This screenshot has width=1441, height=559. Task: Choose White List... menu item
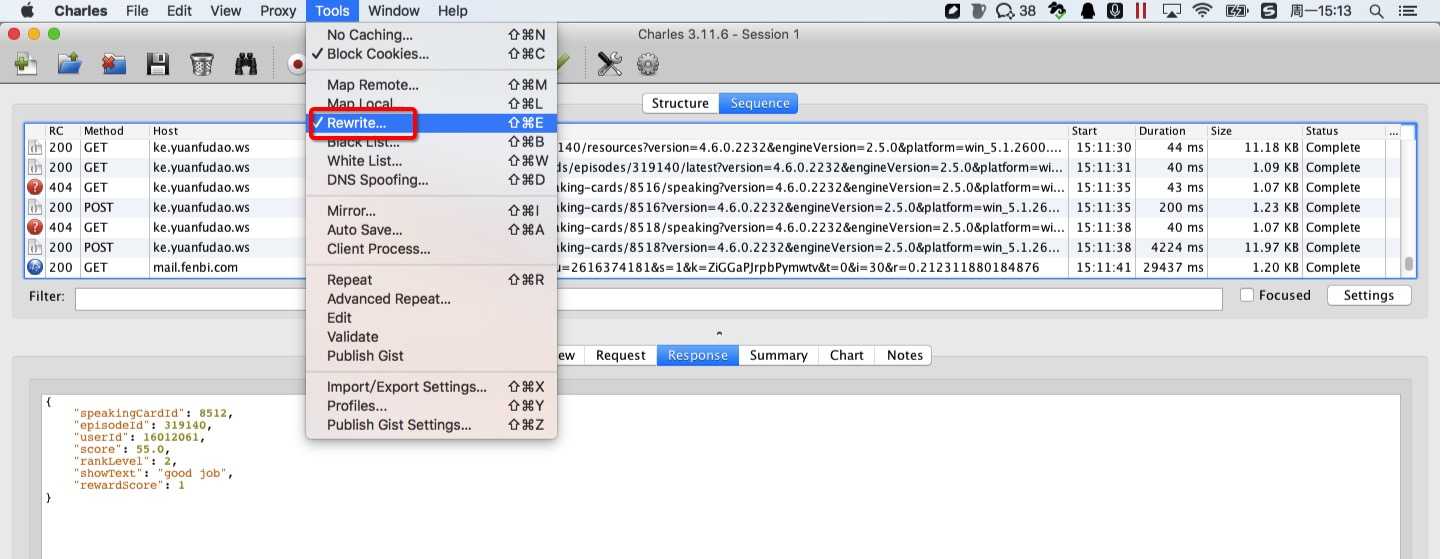click(x=431, y=161)
